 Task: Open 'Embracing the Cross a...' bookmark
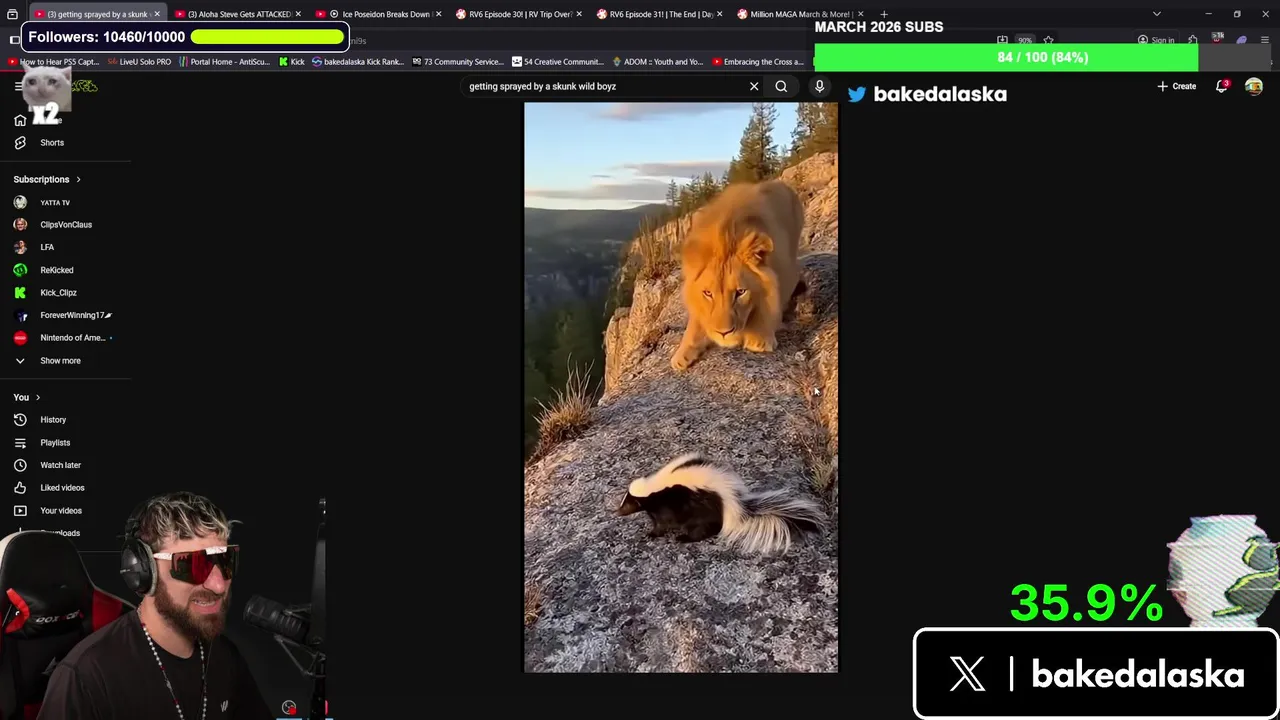coord(758,62)
